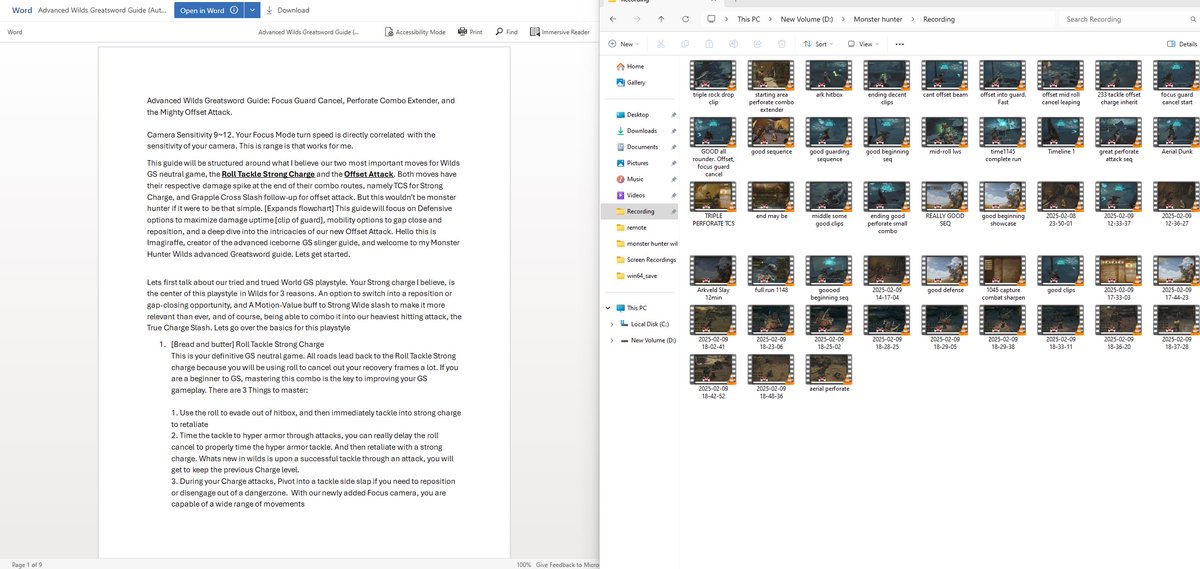Open the monster hunter wil sidebar folder
The height and width of the screenshot is (569, 1200).
click(x=646, y=243)
